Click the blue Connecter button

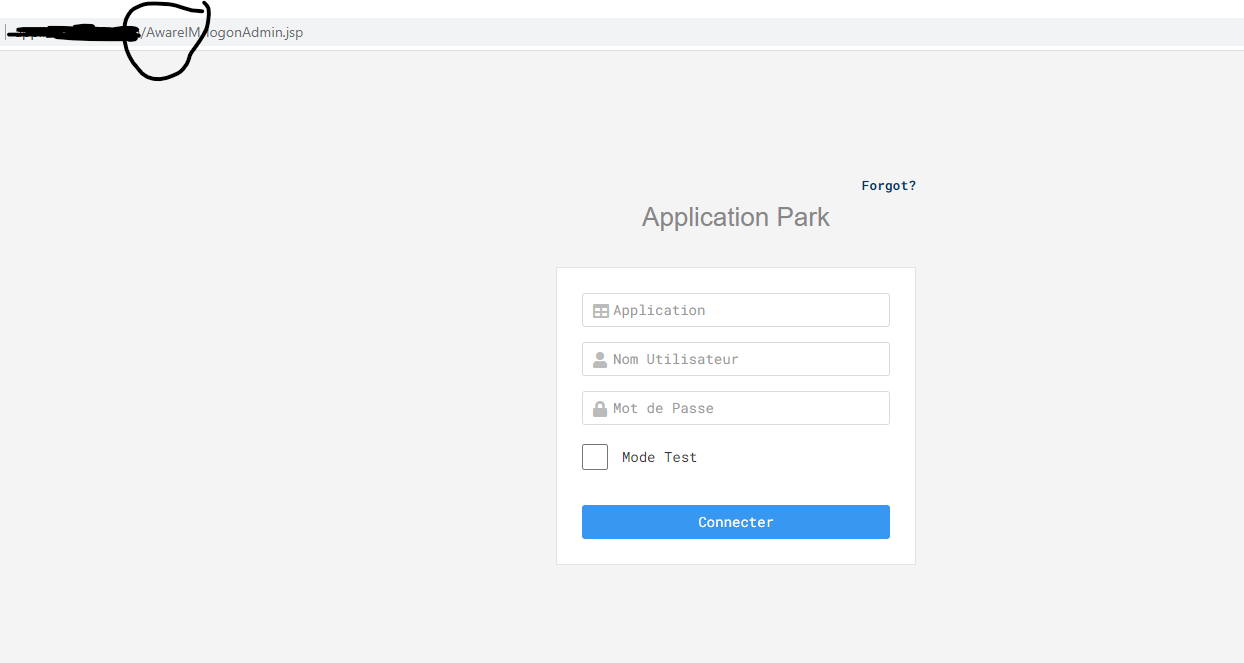pyautogui.click(x=735, y=522)
